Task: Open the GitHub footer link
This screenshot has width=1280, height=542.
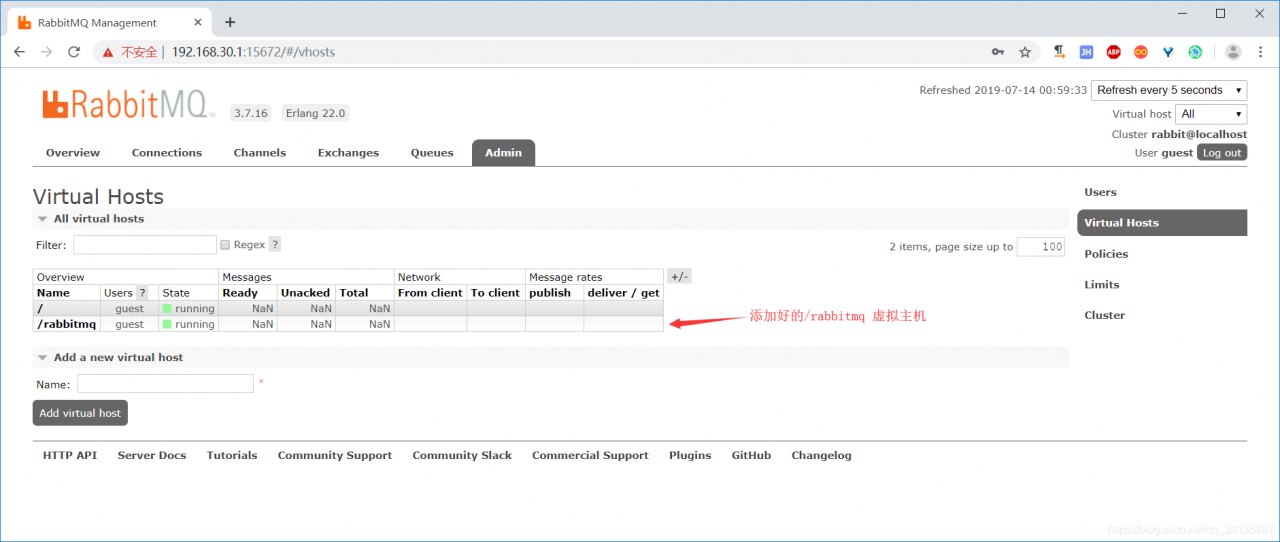Action: point(751,455)
